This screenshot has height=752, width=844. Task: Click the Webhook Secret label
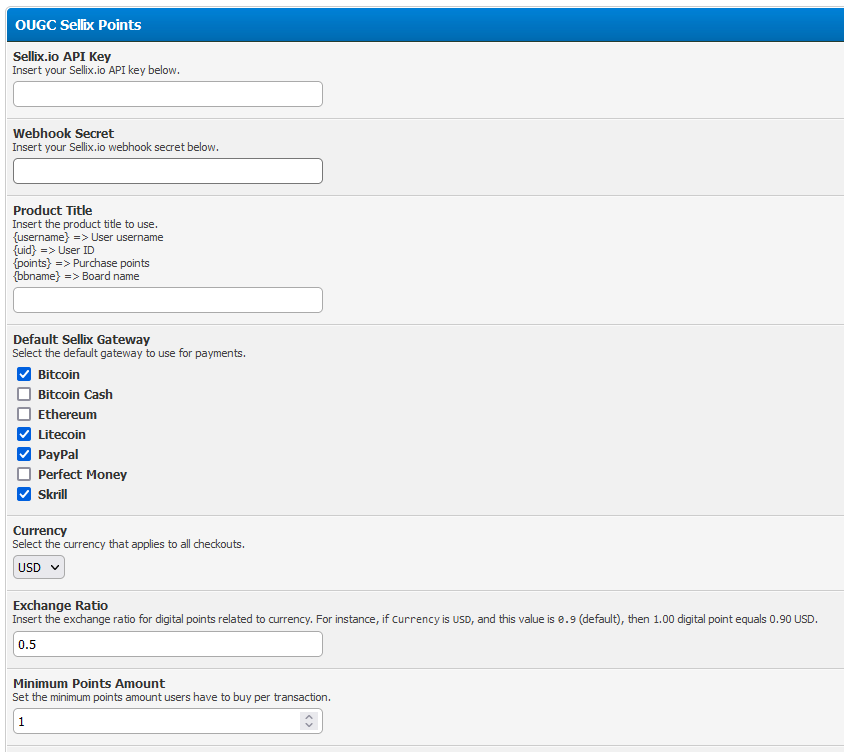coord(63,134)
